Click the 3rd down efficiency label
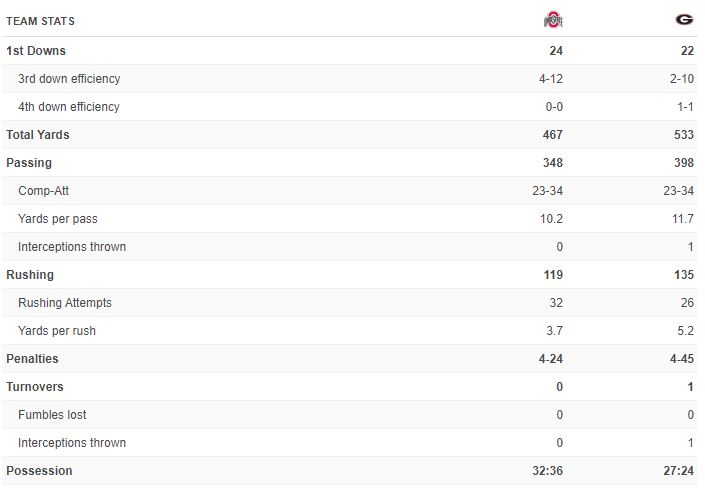705x491 pixels. (69, 79)
